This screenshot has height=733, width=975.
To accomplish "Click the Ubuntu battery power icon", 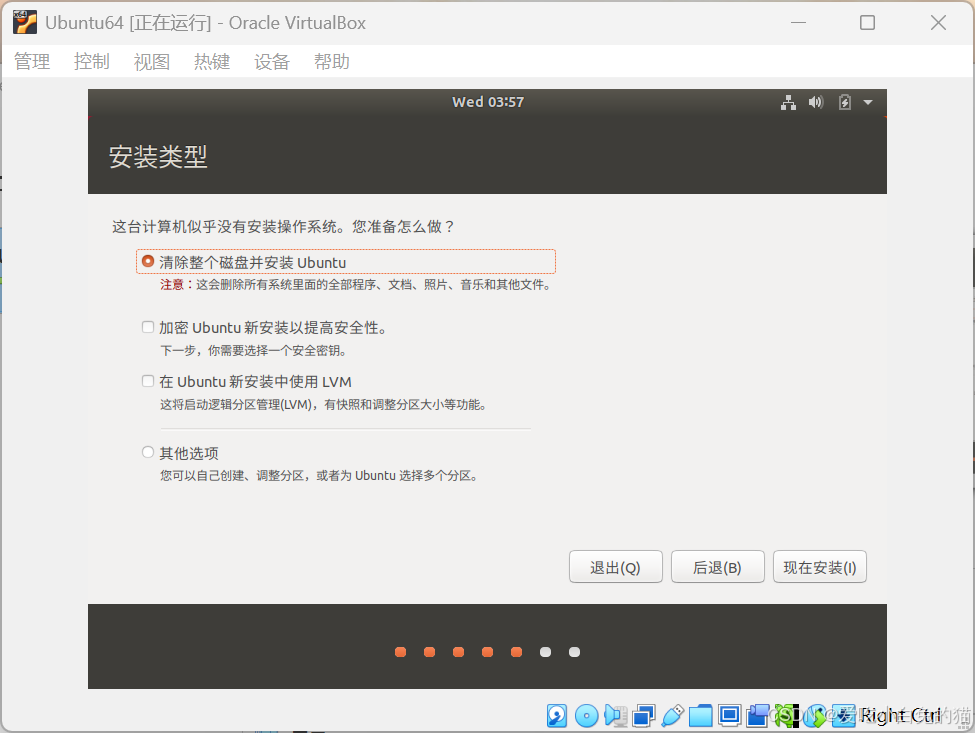I will click(844, 103).
